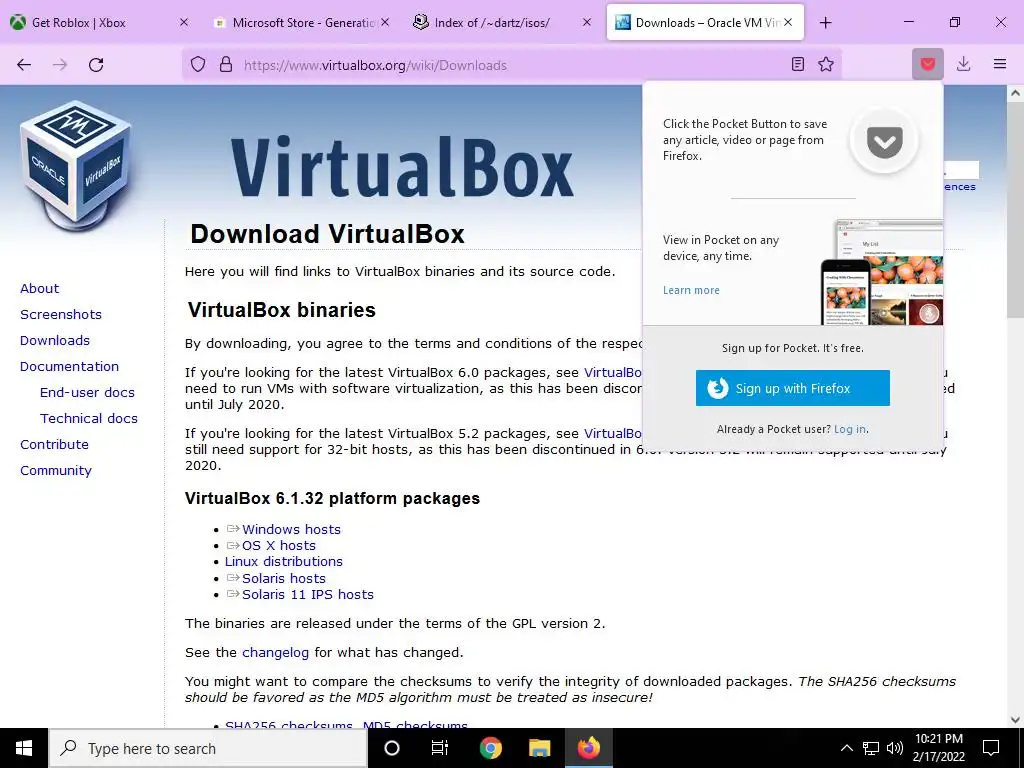Viewport: 1024px width, 768px height.
Task: Open the Linux distributions link
Action: pos(283,562)
